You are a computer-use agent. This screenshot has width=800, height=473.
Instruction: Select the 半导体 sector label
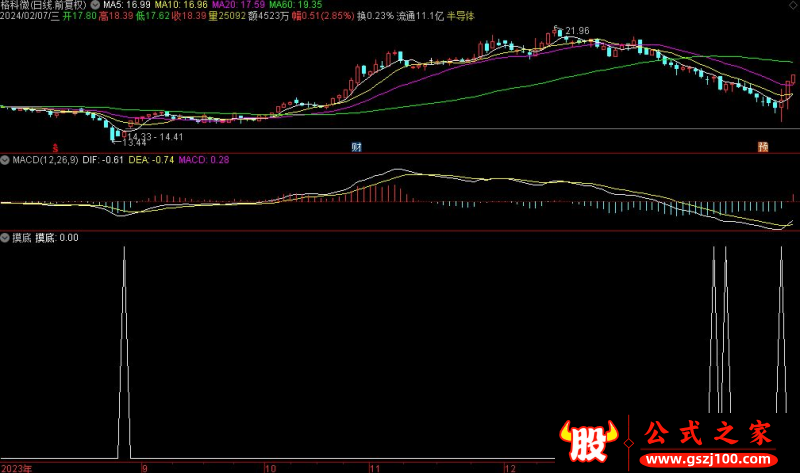coord(460,17)
